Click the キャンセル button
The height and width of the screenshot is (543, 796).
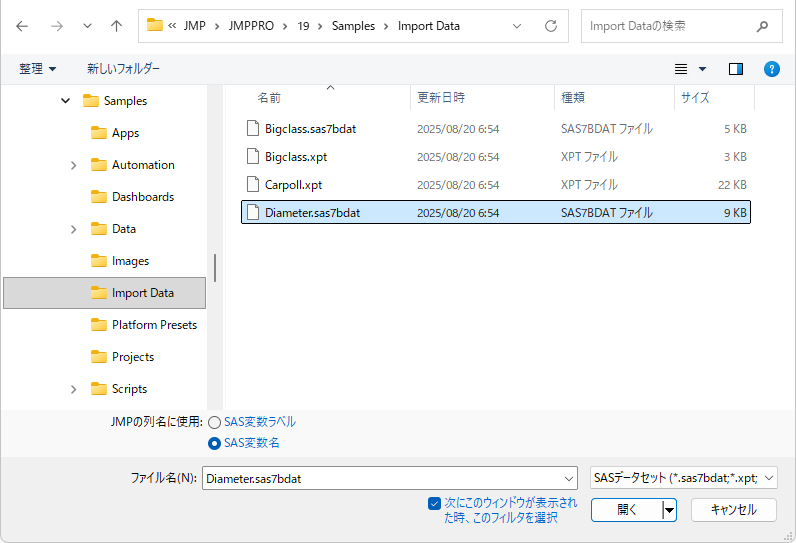pos(734,510)
